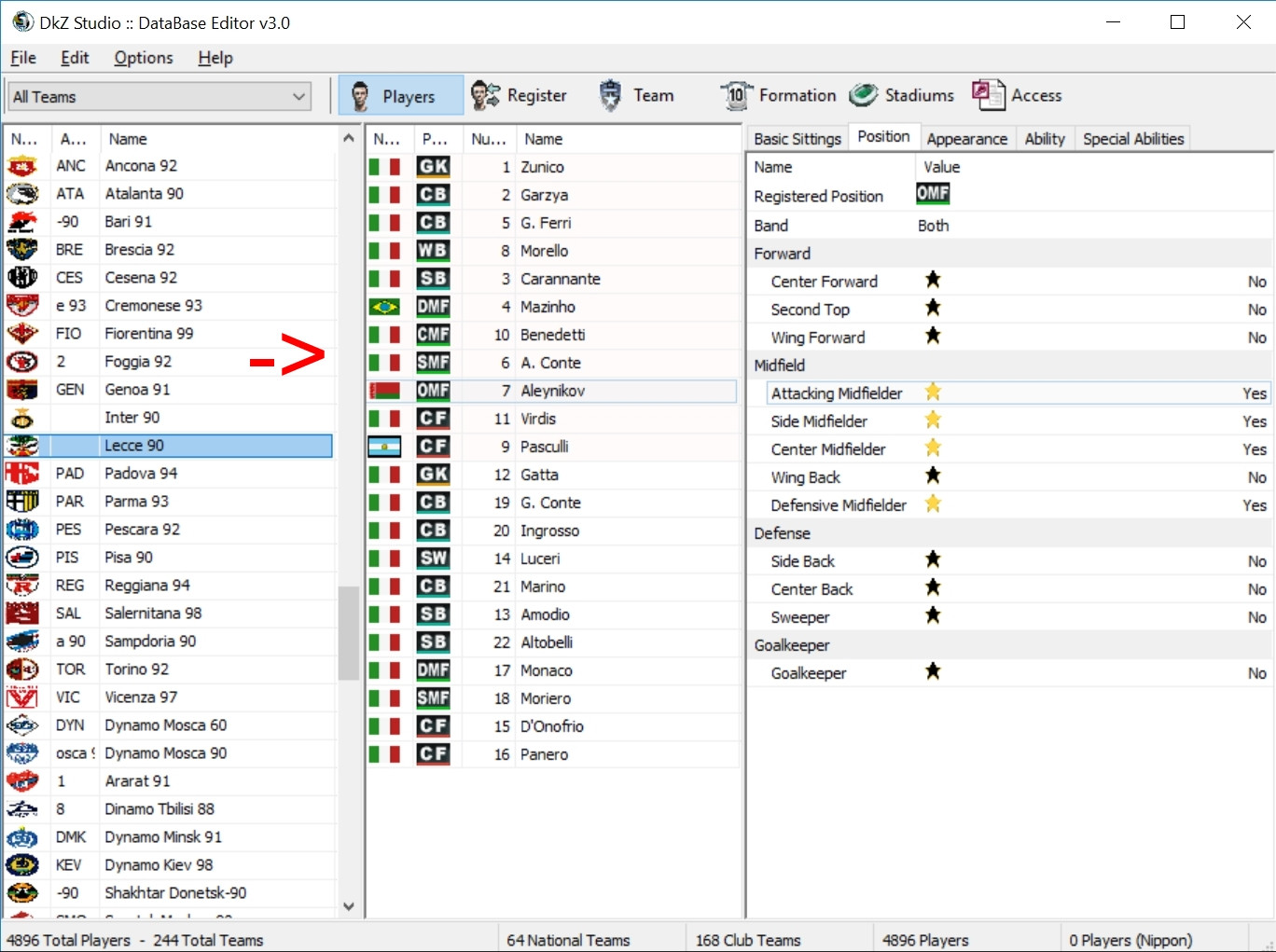The height and width of the screenshot is (952, 1276).
Task: Select player D'Onofrio in the list
Action: pos(552,726)
